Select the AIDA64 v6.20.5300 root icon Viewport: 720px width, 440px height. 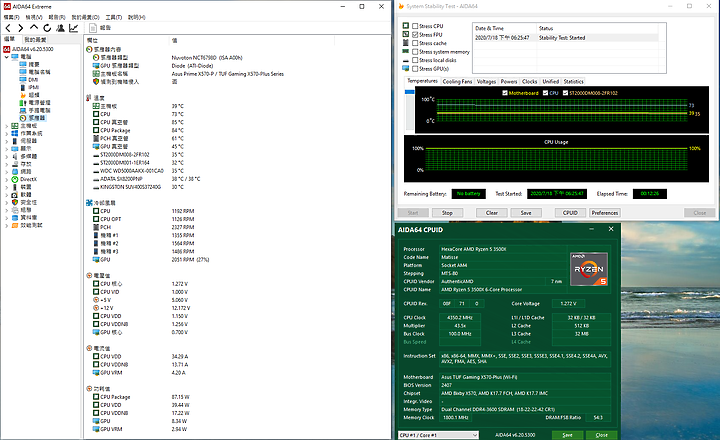coord(7,49)
